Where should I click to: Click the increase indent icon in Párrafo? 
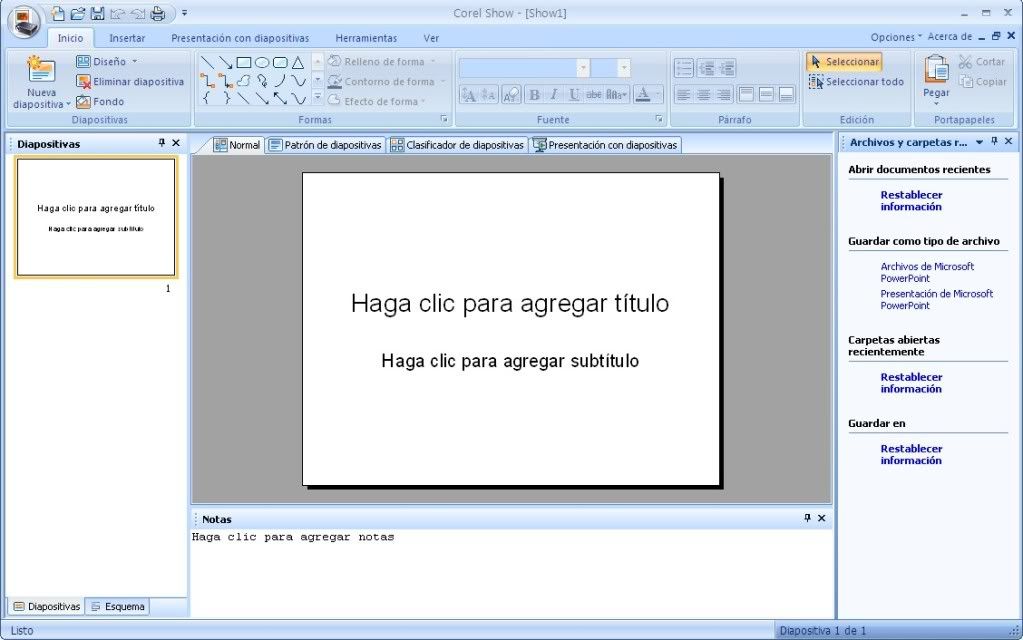[726, 68]
